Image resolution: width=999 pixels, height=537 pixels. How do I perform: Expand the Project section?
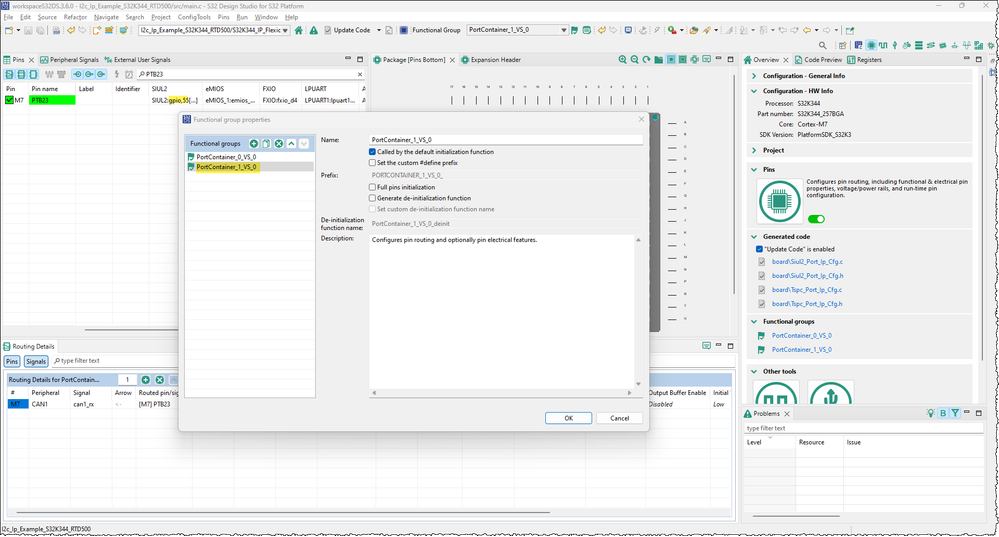point(754,150)
